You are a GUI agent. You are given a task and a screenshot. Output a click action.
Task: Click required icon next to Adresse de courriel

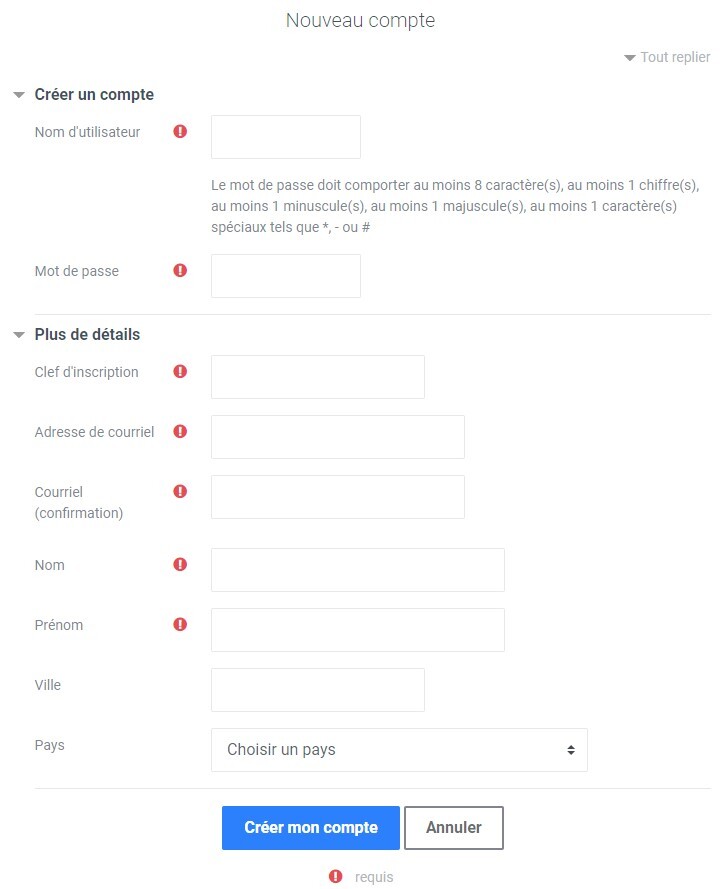[x=180, y=431]
